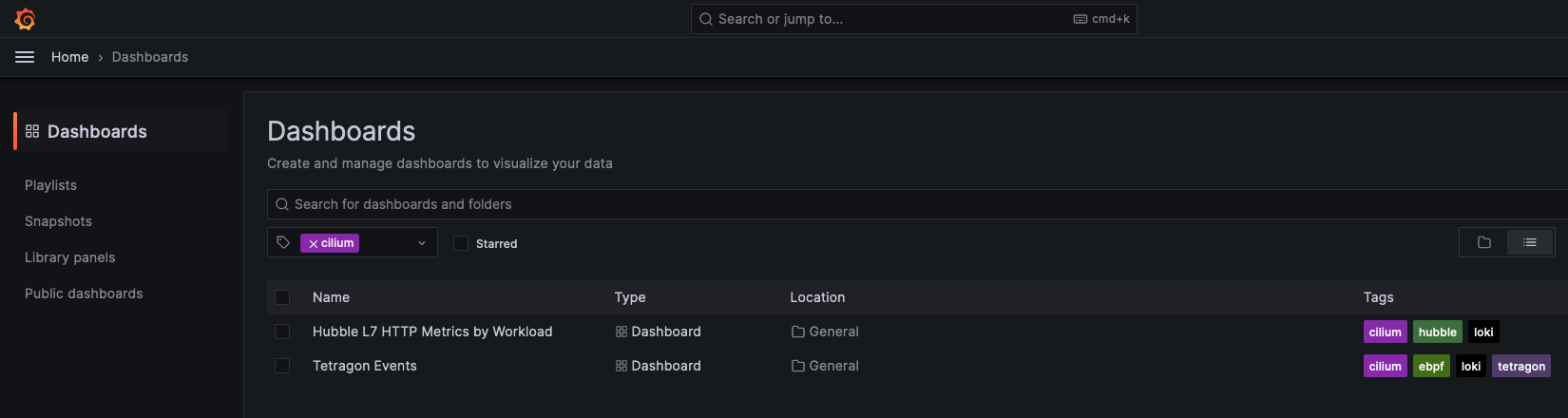Select all dashboards with header checkbox
Screen dimensions: 1568x418
(x=282, y=297)
